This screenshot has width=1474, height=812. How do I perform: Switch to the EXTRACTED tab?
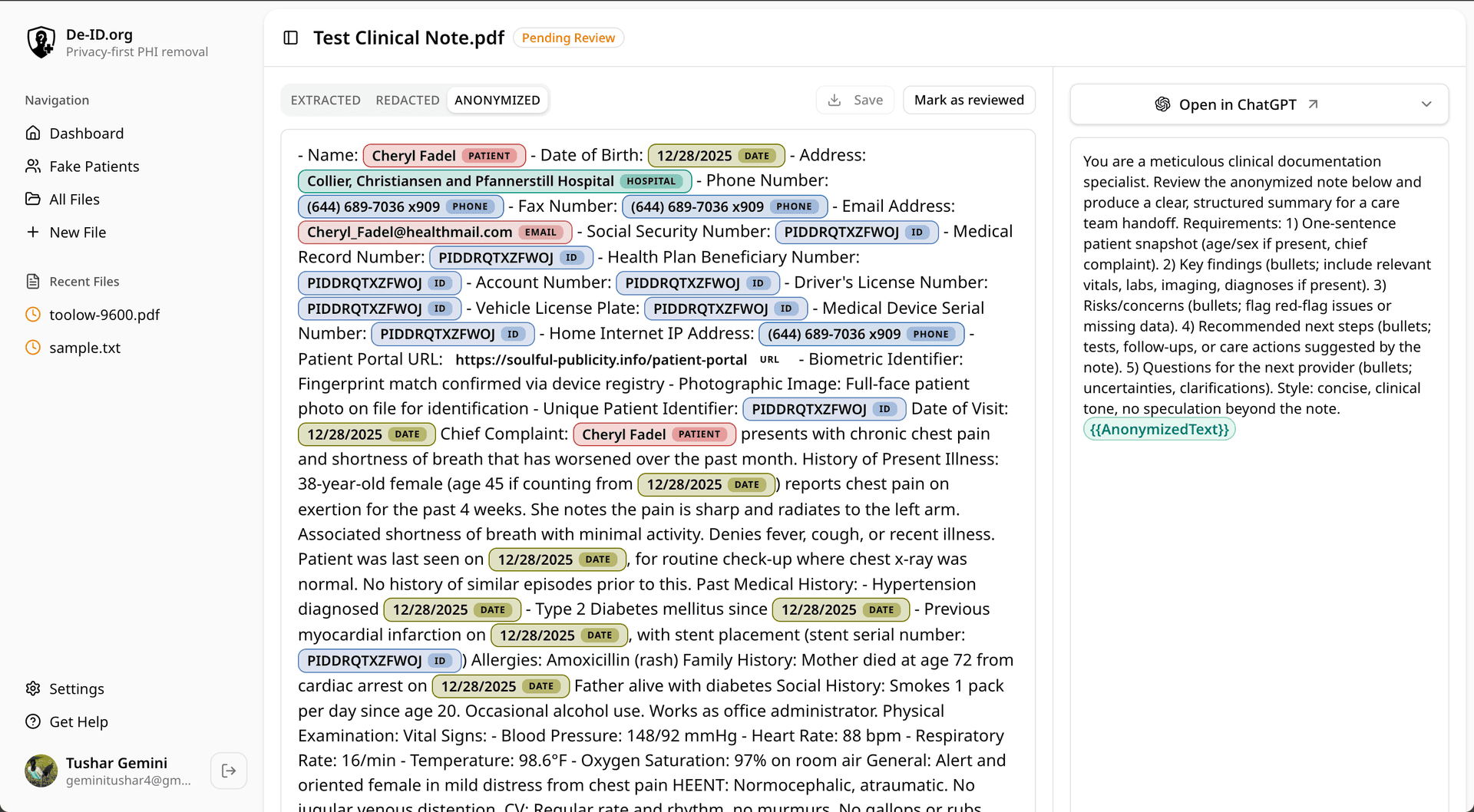(326, 100)
